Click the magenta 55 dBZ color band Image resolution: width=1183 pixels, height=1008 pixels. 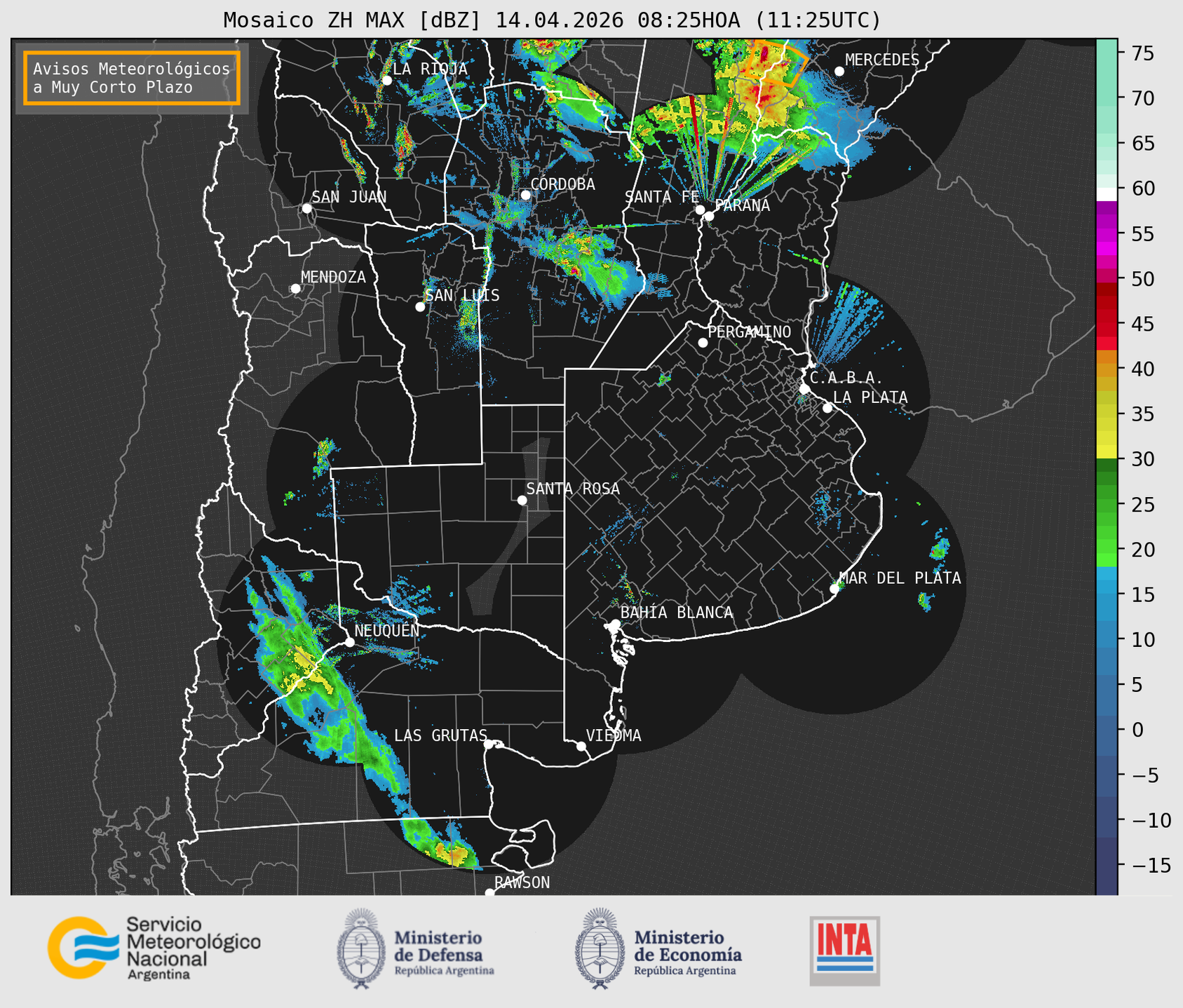[x=1107, y=233]
